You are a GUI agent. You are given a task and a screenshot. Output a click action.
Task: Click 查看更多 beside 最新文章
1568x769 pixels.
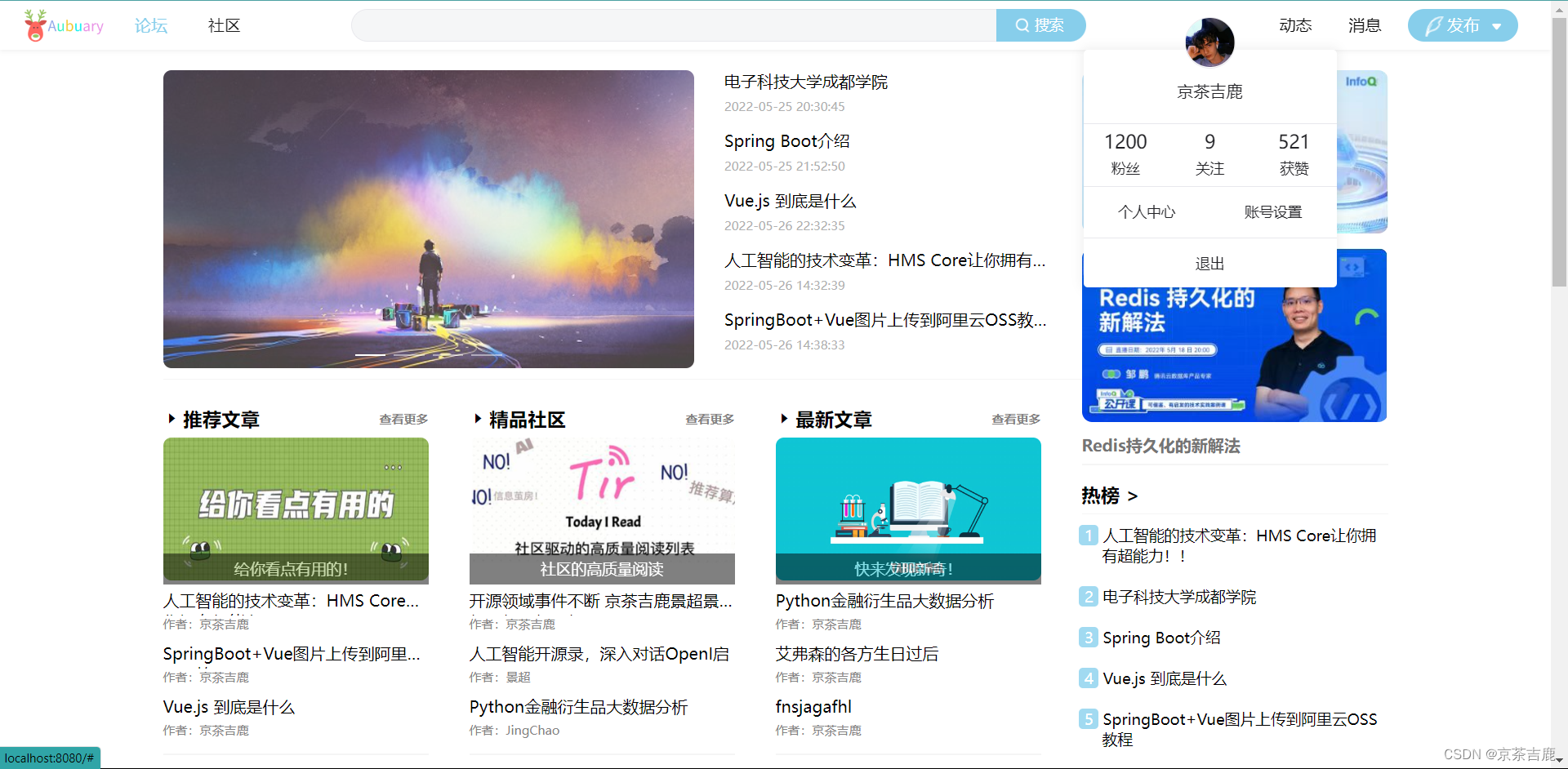click(x=1016, y=419)
